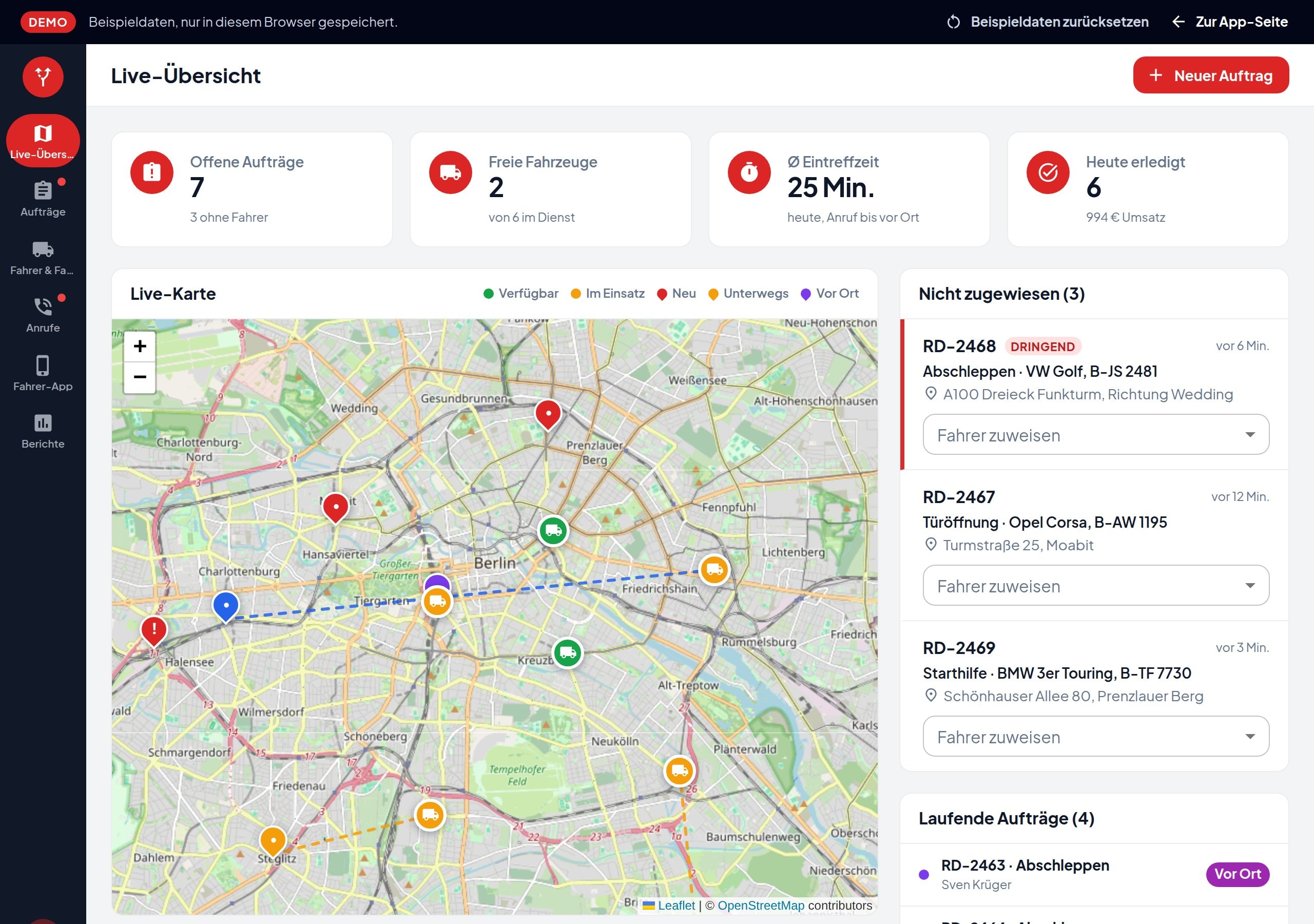1314x924 pixels.
Task: Click green truck marker north of Berlin label
Action: click(553, 531)
